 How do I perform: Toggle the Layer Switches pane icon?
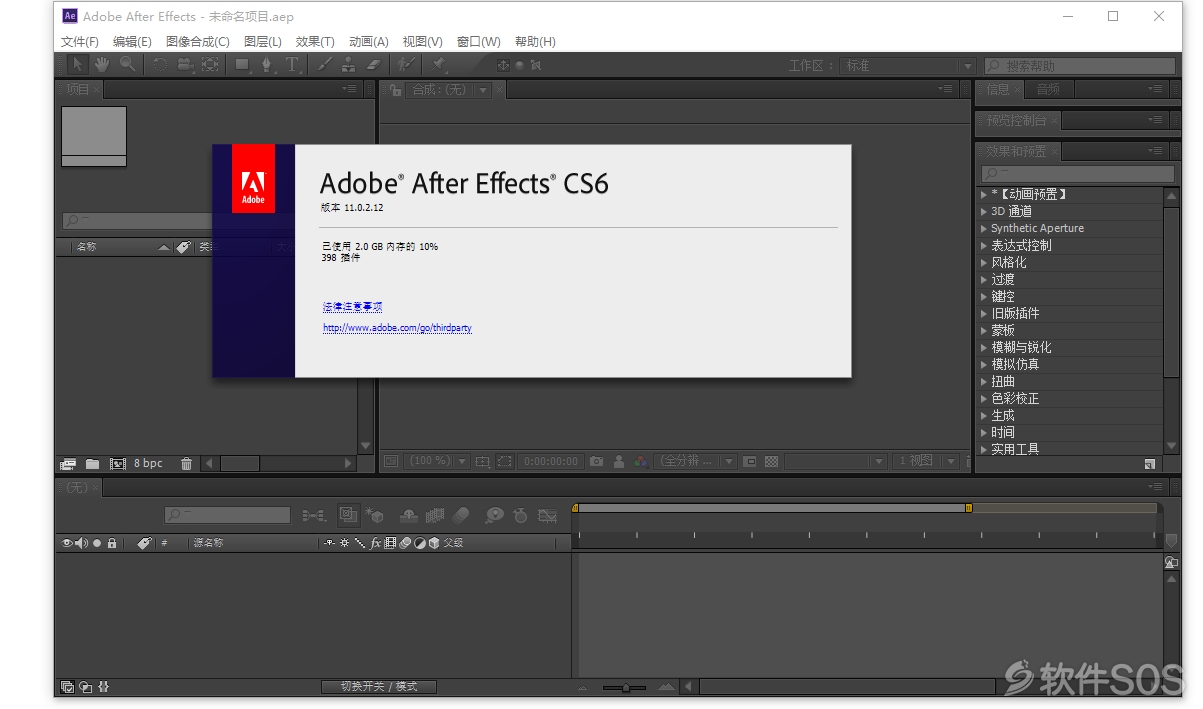click(67, 687)
